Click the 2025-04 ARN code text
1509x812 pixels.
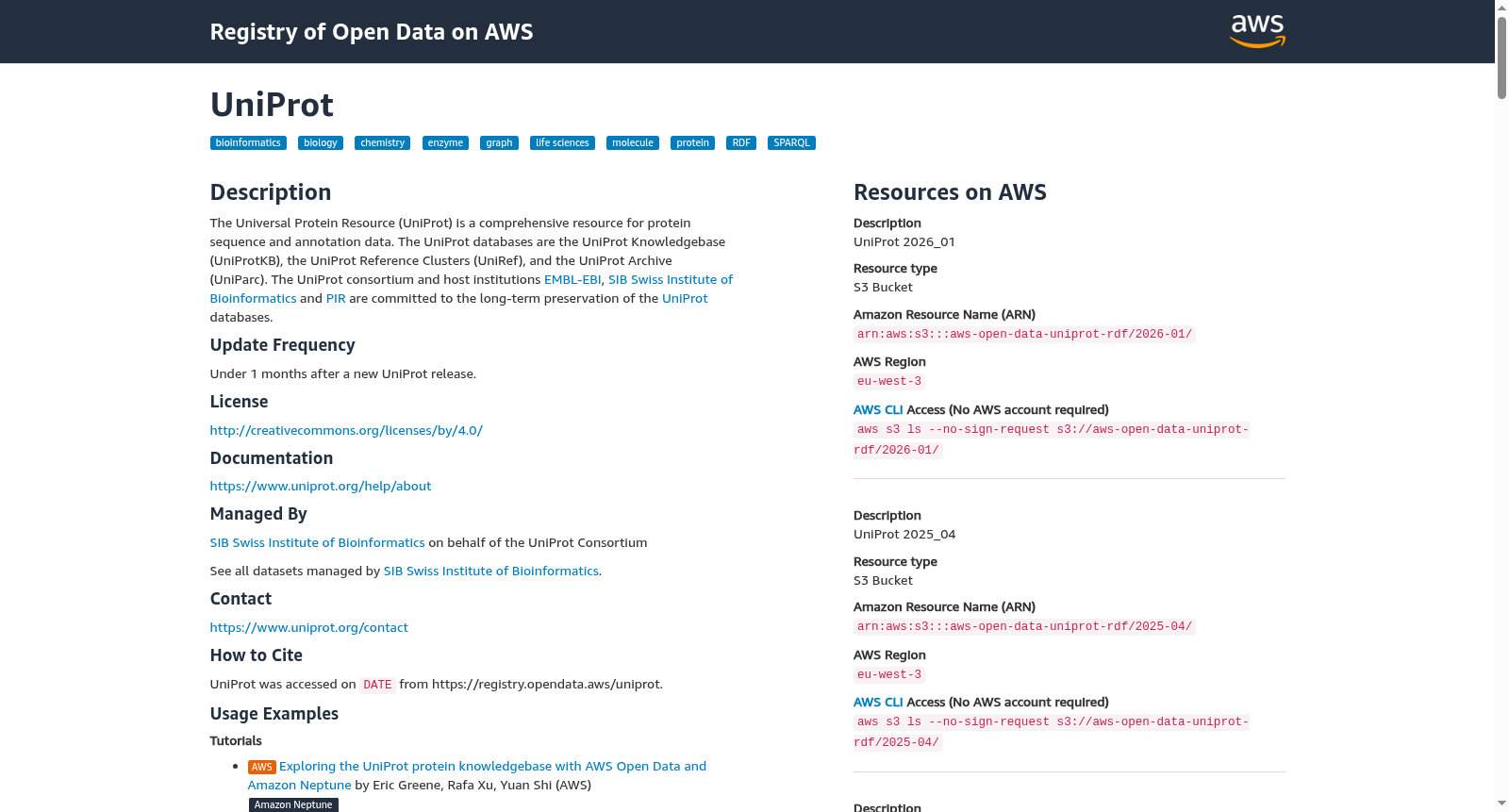(1024, 627)
